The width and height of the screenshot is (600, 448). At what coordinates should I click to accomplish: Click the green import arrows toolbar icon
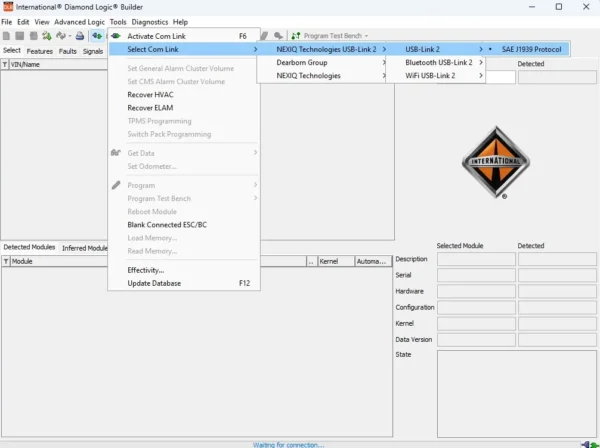(x=47, y=36)
